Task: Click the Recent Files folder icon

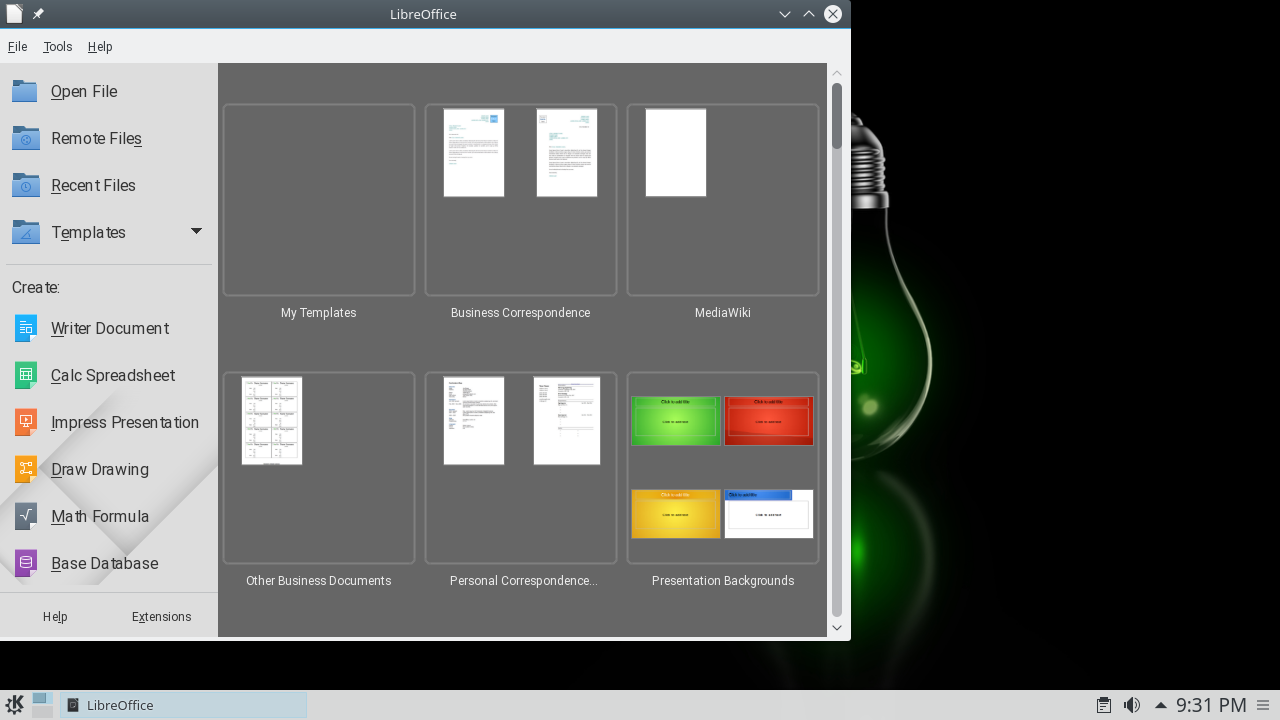Action: pos(26,185)
